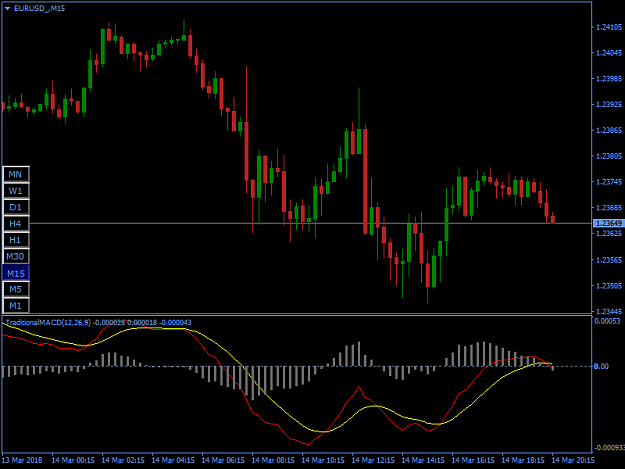Viewport: 625px width, 469px height.
Task: Click the 14 Mar 16:15 time label
Action: pos(473,460)
